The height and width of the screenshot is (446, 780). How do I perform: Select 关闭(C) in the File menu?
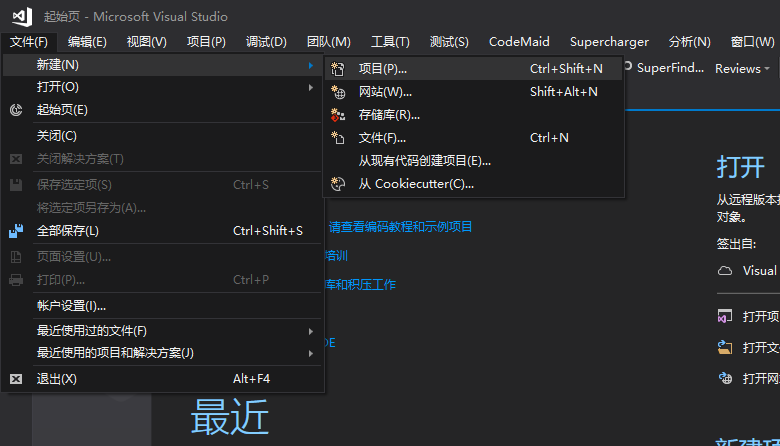[x=162, y=136]
